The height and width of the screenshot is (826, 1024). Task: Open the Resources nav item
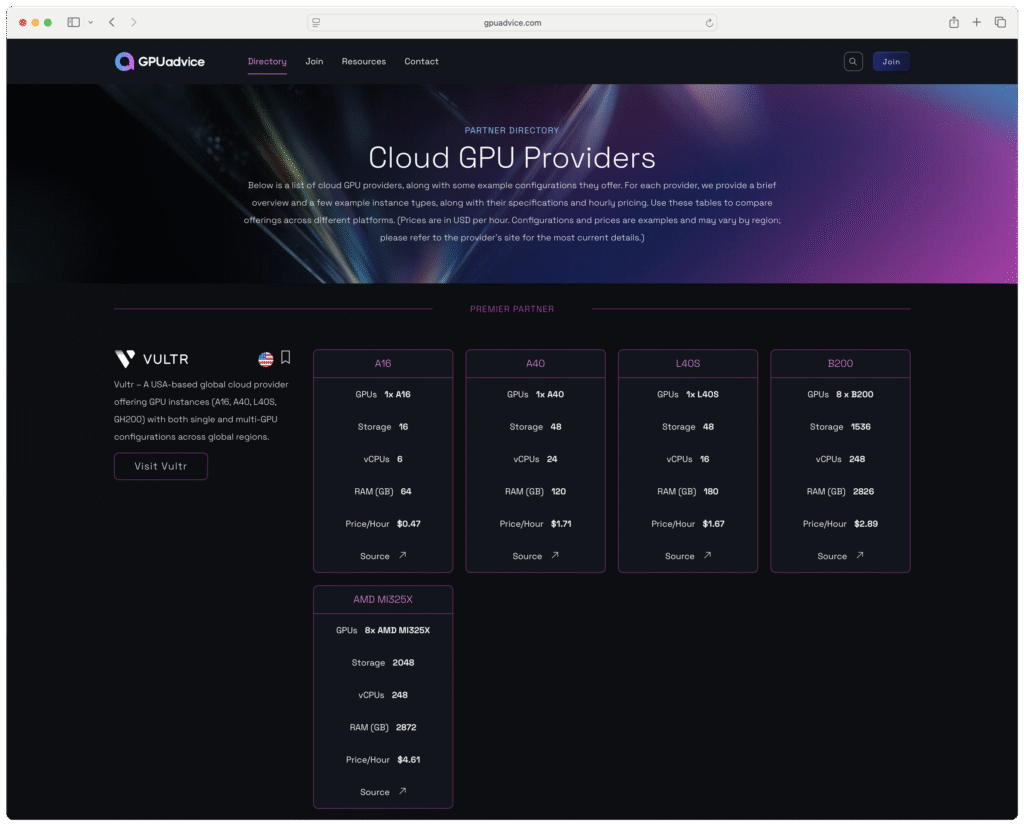click(364, 61)
